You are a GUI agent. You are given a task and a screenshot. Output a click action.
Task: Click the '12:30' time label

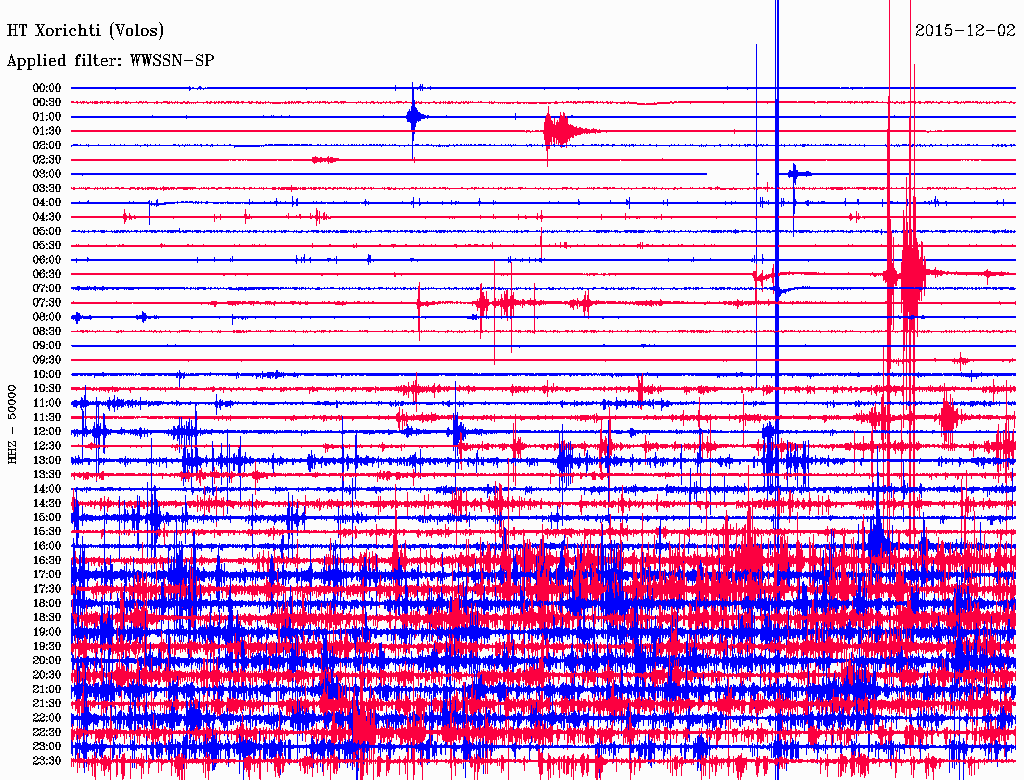[x=47, y=446]
